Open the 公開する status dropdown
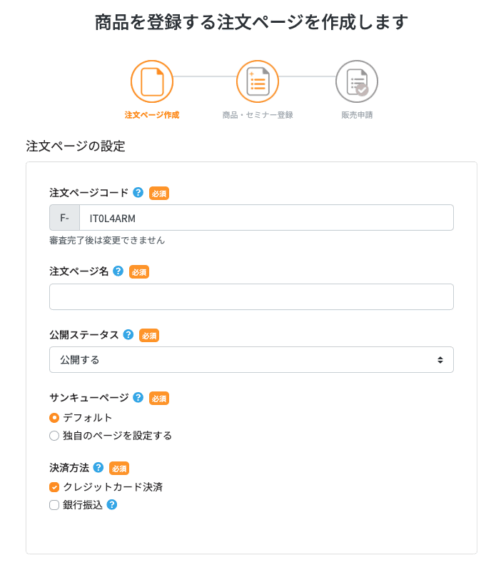501x565 pixels. click(251, 360)
